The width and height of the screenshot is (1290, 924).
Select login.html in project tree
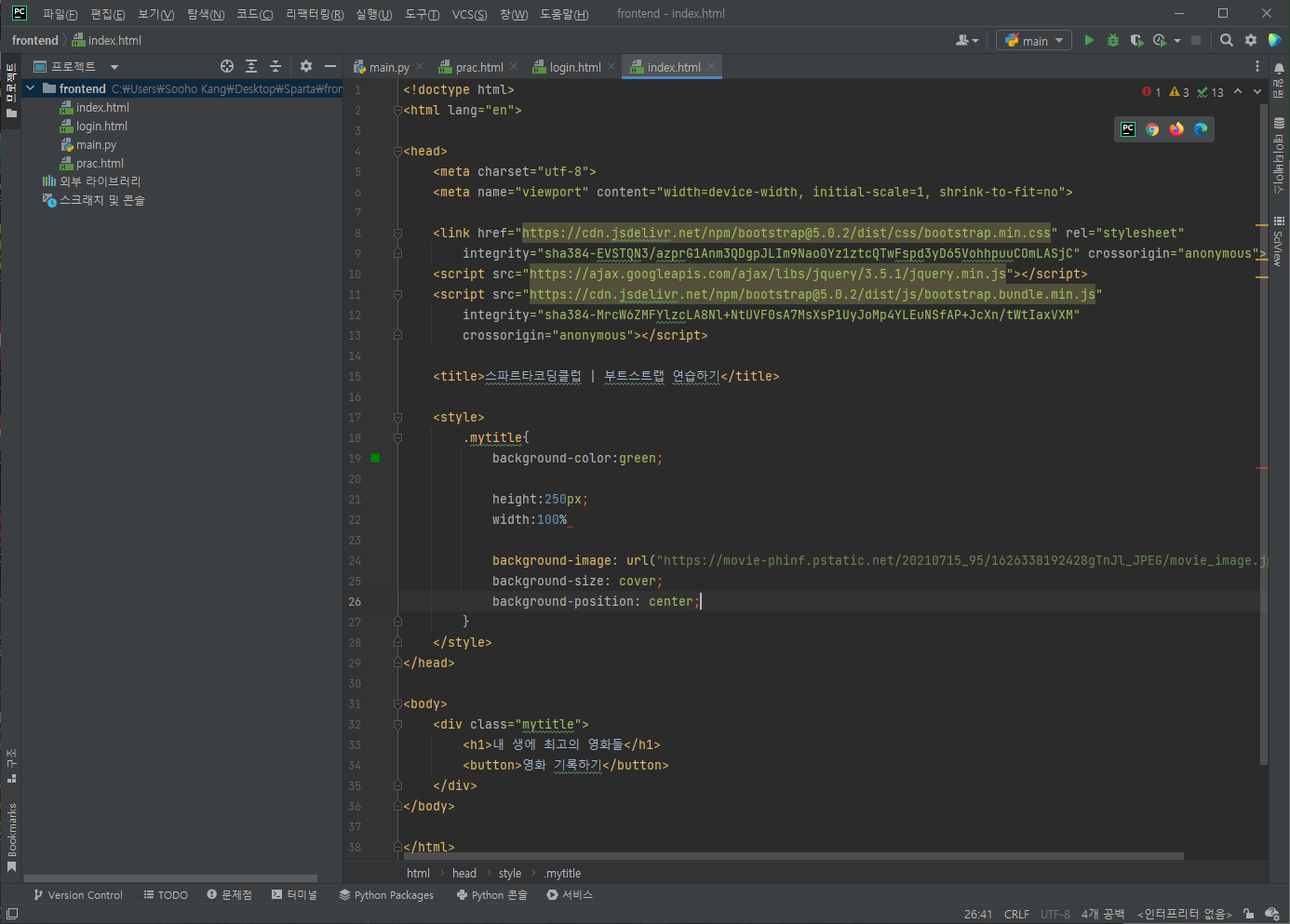coord(101,126)
